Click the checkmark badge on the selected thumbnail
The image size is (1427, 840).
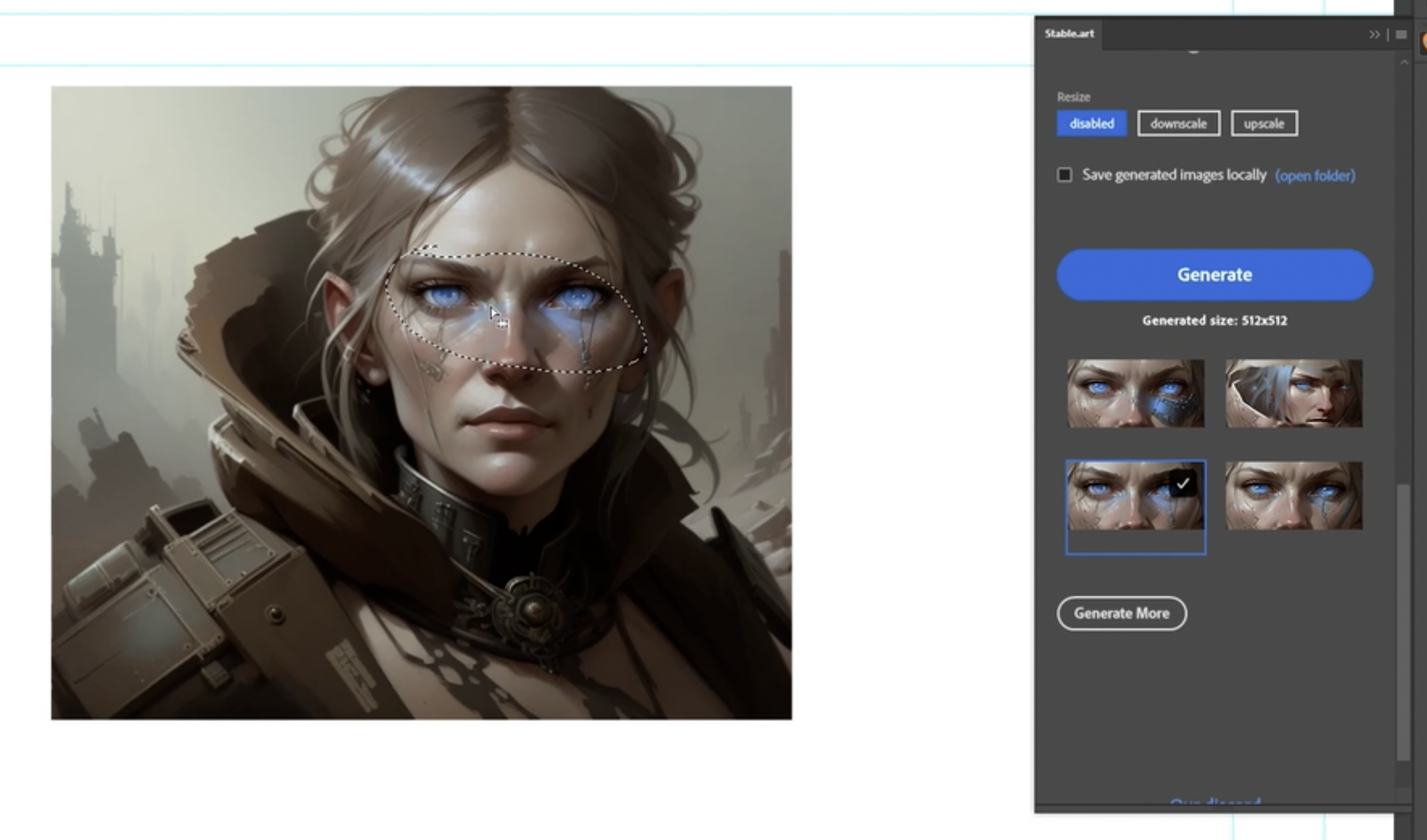(1182, 483)
